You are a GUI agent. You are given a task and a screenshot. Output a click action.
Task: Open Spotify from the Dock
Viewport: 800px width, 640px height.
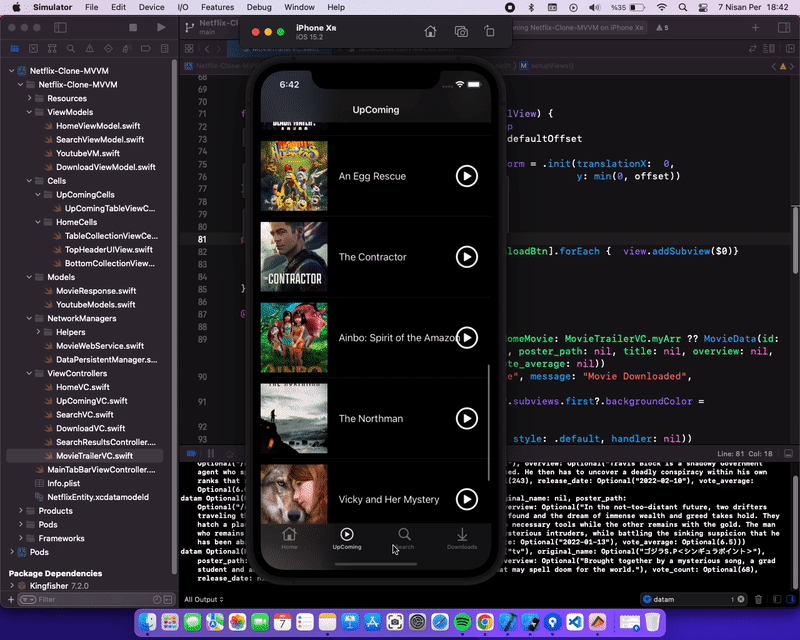click(x=462, y=622)
